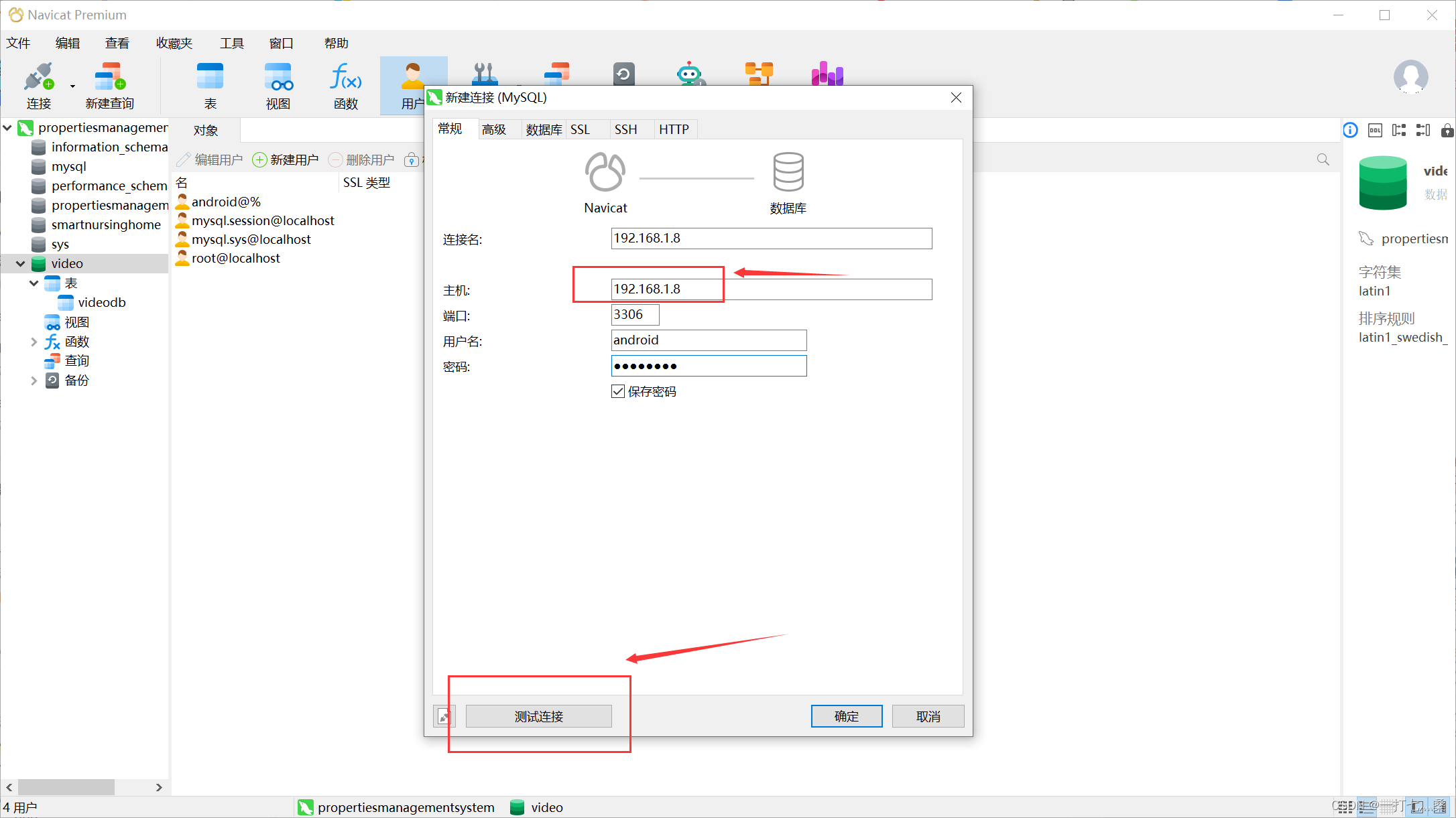This screenshot has height=818, width=1456.
Task: Select 高级 (Advanced) tab in dialog
Action: 494,129
